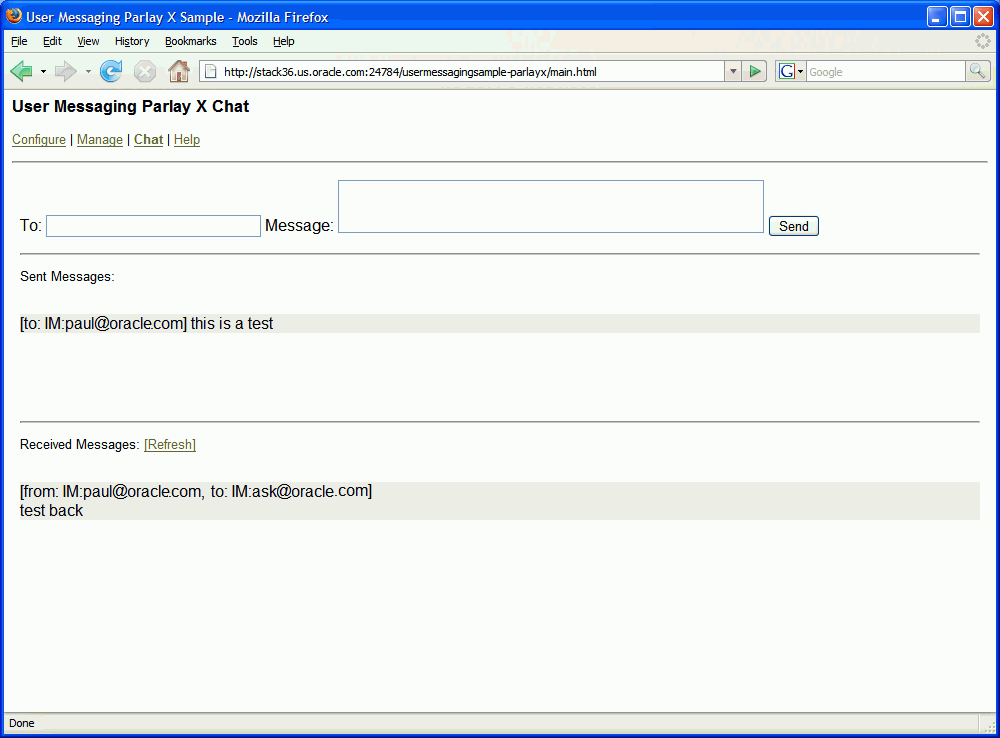The image size is (1000, 738).
Task: Click the 'Done' status bar text
Action: [22, 723]
